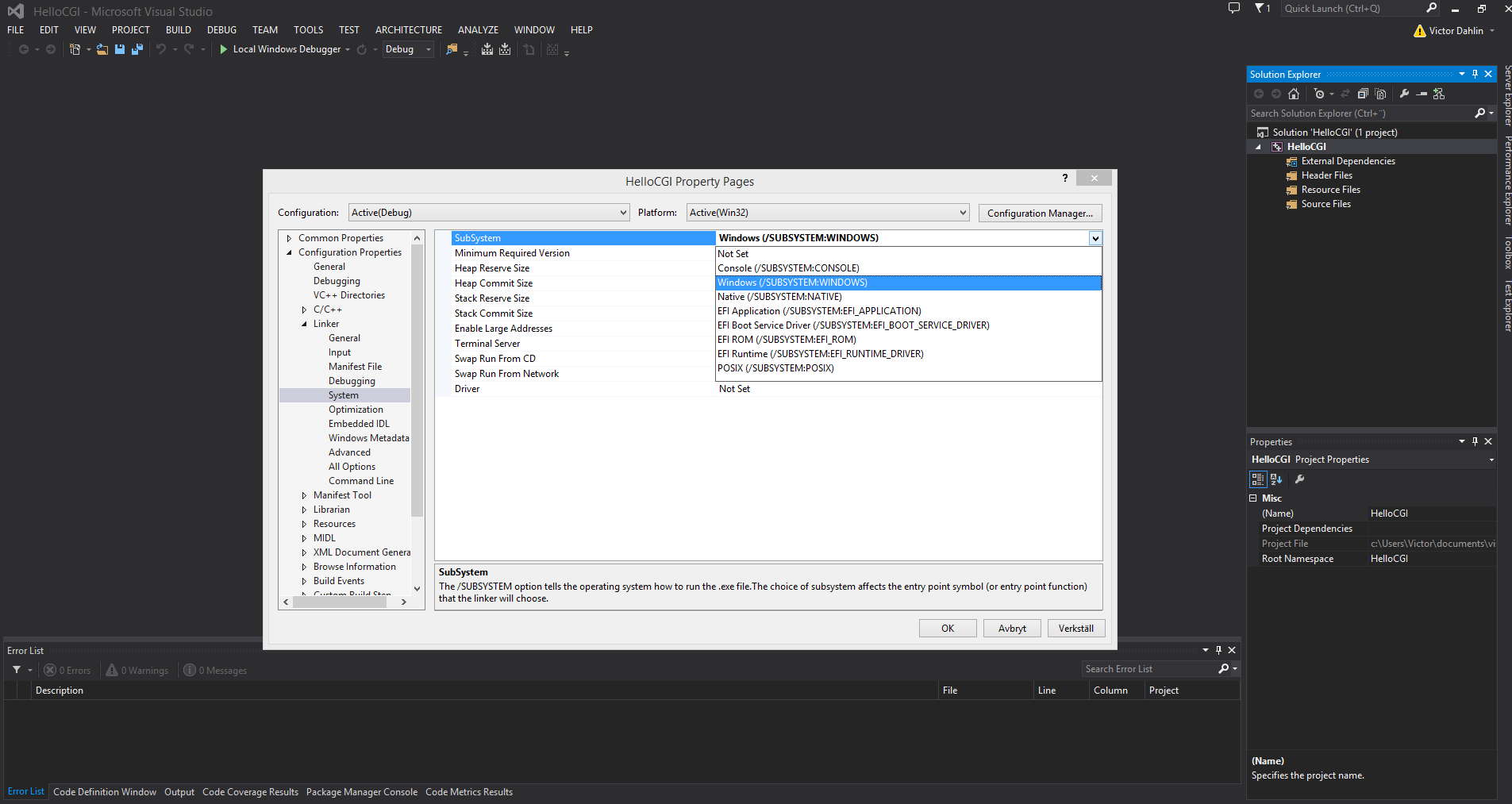This screenshot has height=804, width=1512.
Task: Switch to Package Manager Console tab
Action: (362, 792)
